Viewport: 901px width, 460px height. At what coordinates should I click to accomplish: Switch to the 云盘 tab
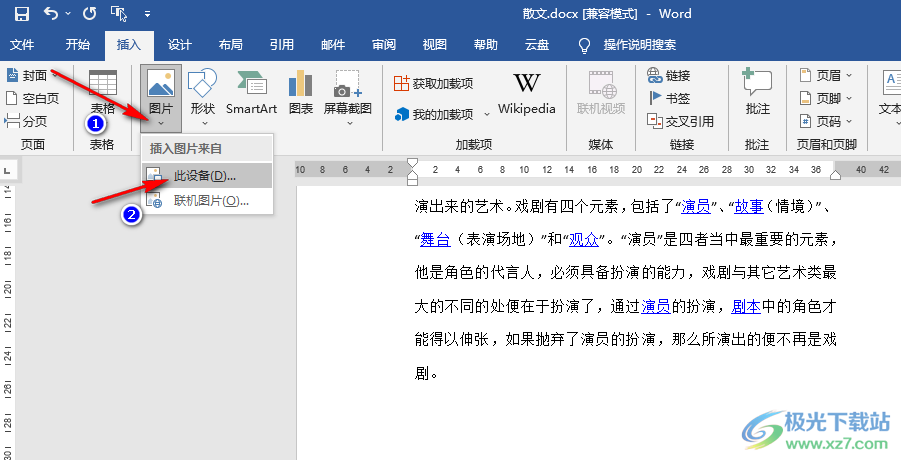[x=537, y=45]
